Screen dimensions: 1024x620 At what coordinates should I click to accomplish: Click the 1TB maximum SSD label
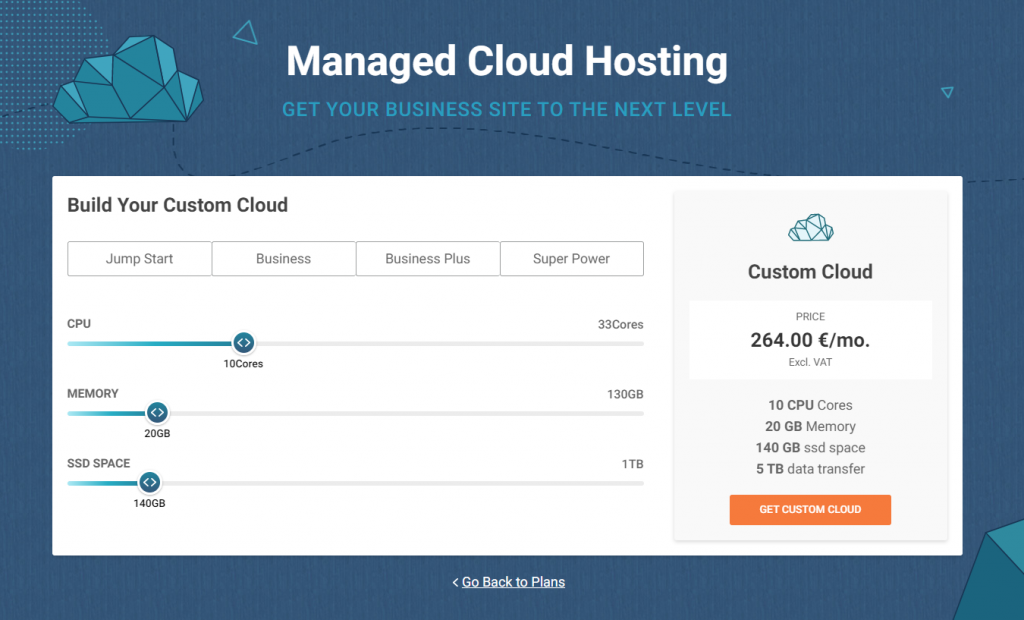(632, 464)
